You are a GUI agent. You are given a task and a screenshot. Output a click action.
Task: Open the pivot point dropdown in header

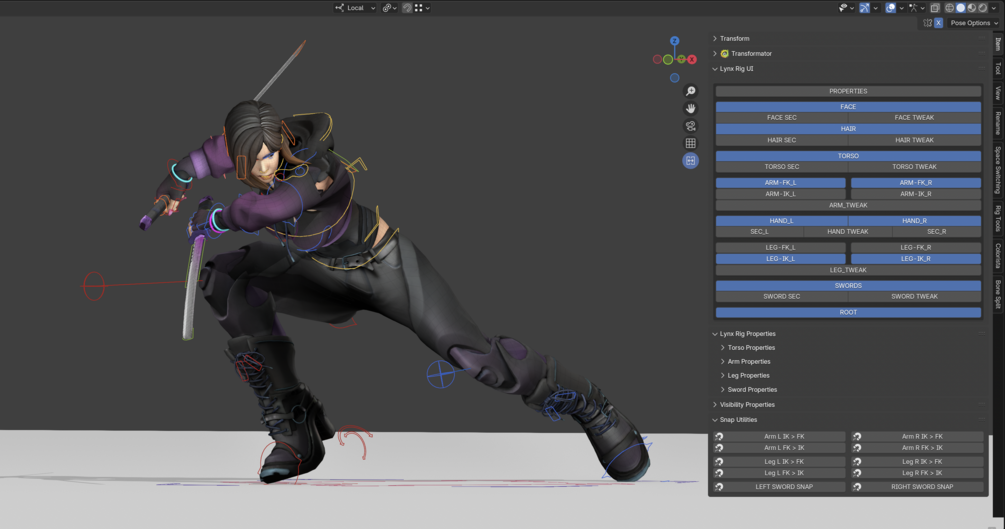390,8
